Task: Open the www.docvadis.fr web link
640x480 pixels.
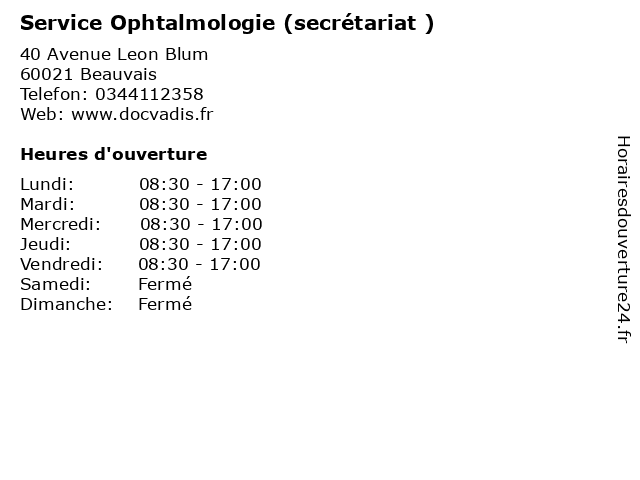Action: (142, 114)
